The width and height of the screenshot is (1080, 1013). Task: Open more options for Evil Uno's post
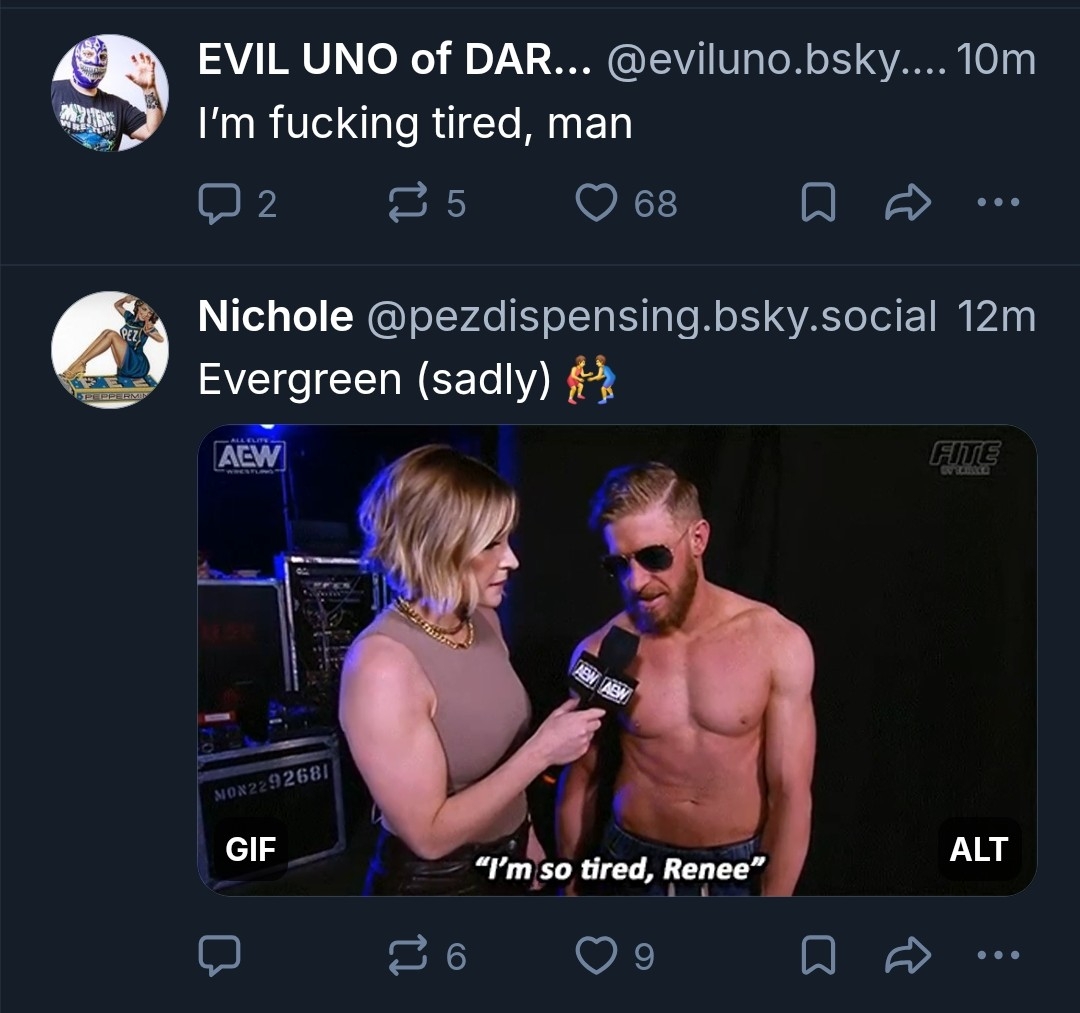(998, 203)
